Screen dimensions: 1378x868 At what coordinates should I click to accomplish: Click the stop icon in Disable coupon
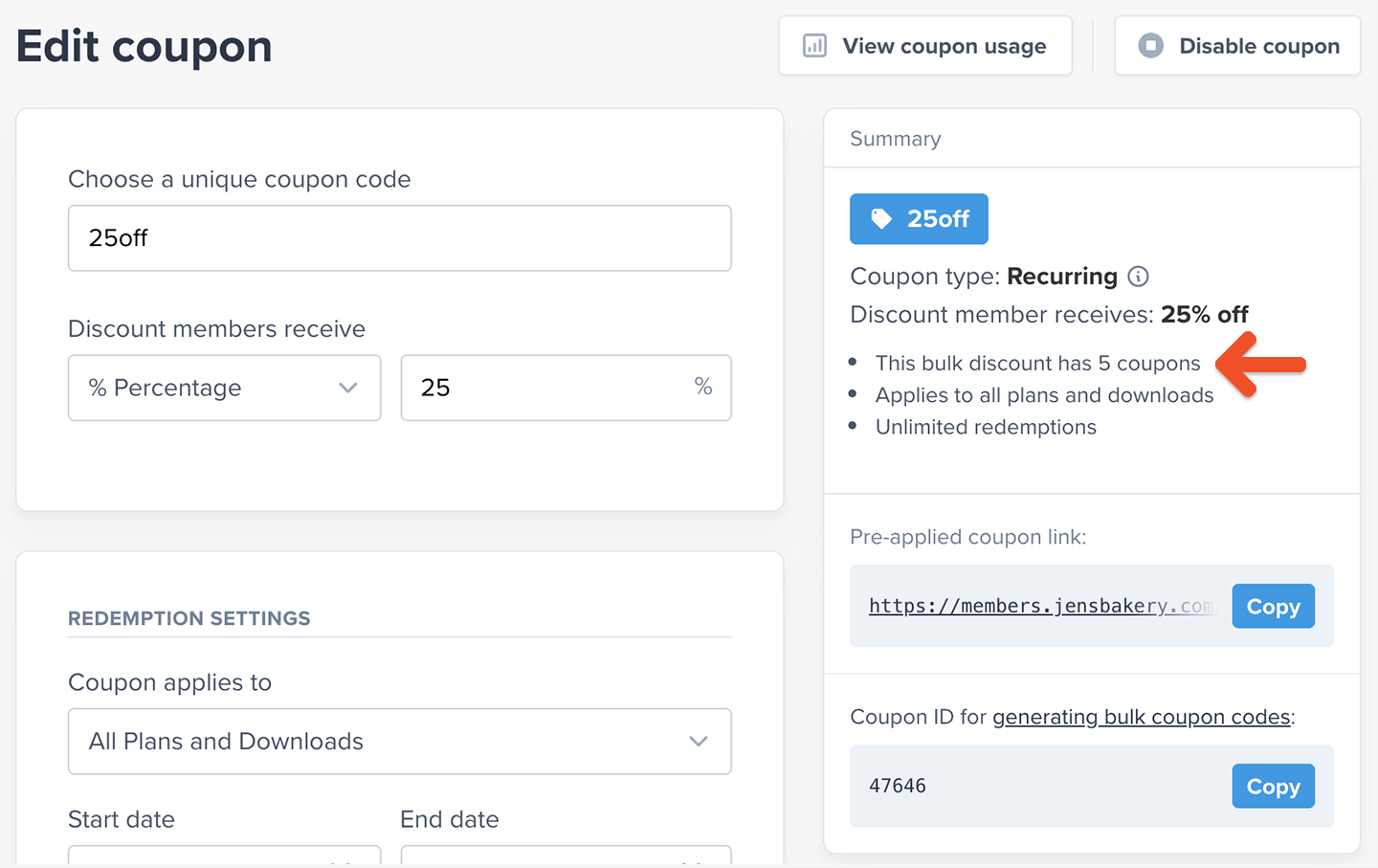(1150, 46)
